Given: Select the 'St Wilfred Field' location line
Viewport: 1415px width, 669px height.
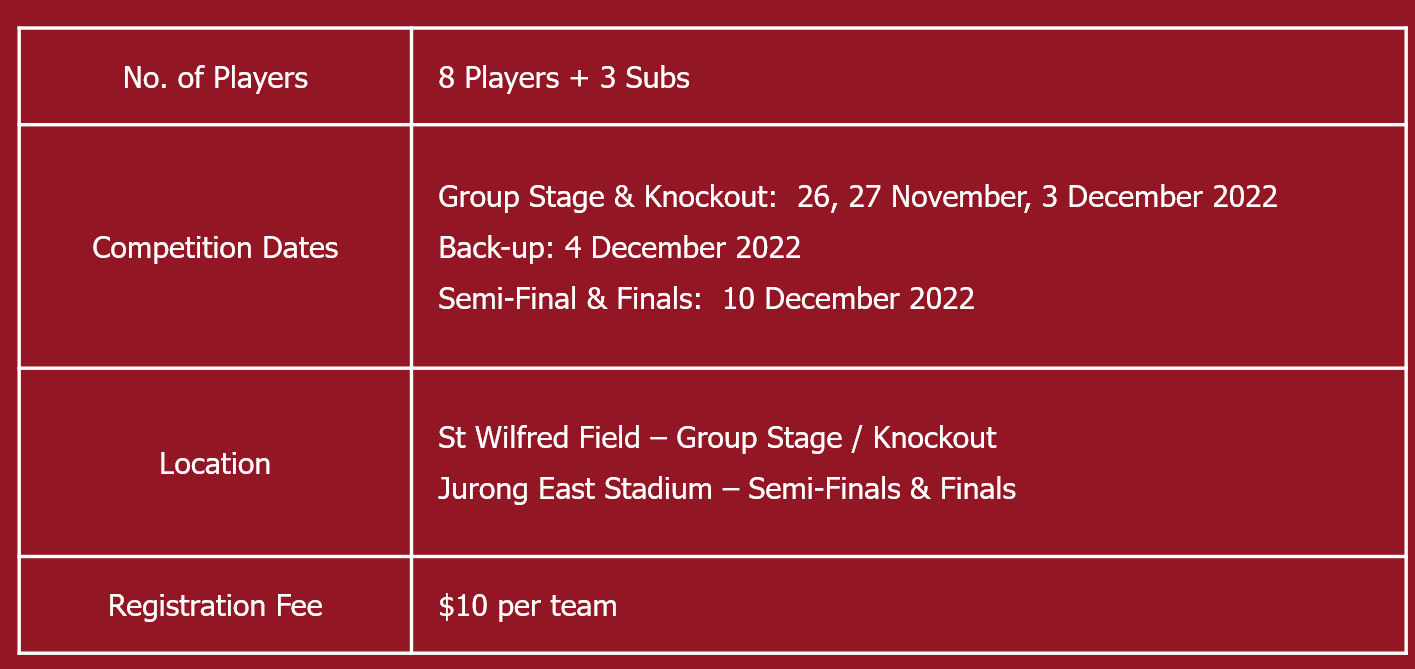Looking at the screenshot, I should click(717, 437).
